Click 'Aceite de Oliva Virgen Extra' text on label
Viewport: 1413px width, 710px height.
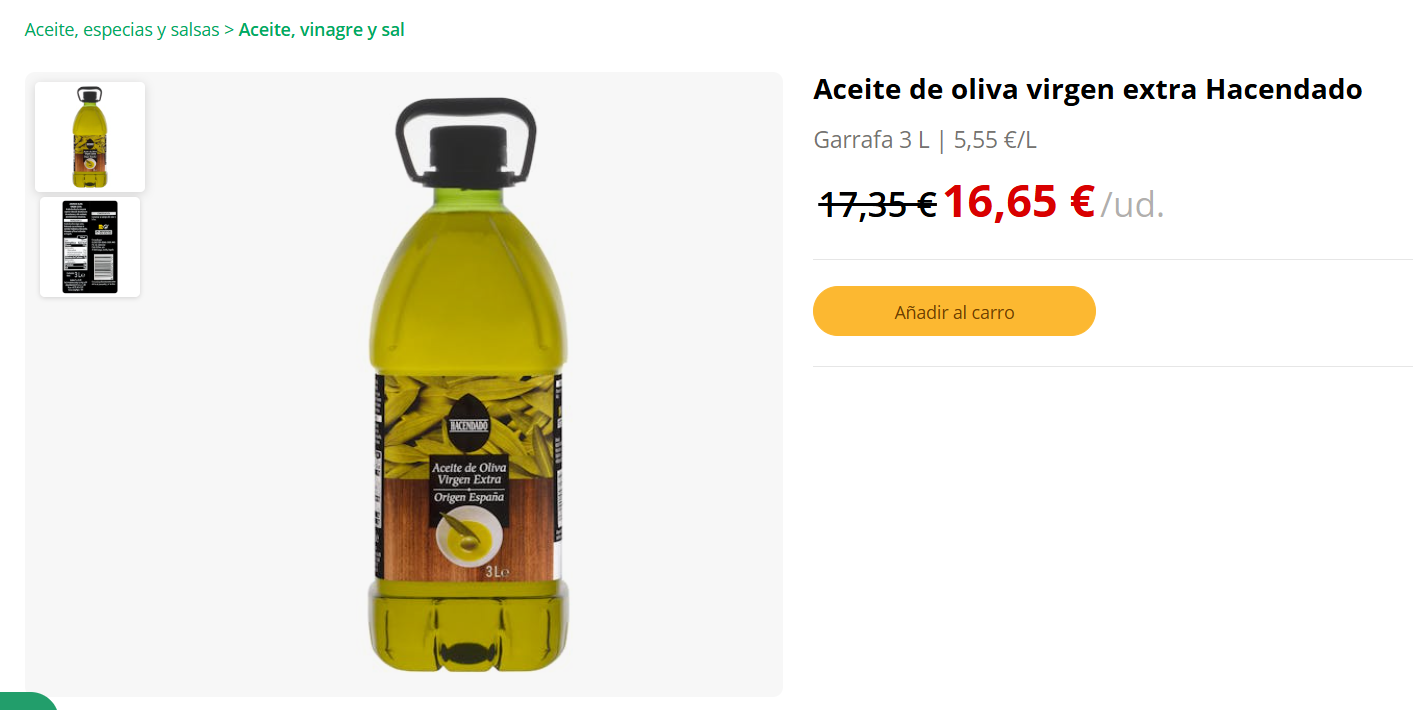[x=469, y=474]
